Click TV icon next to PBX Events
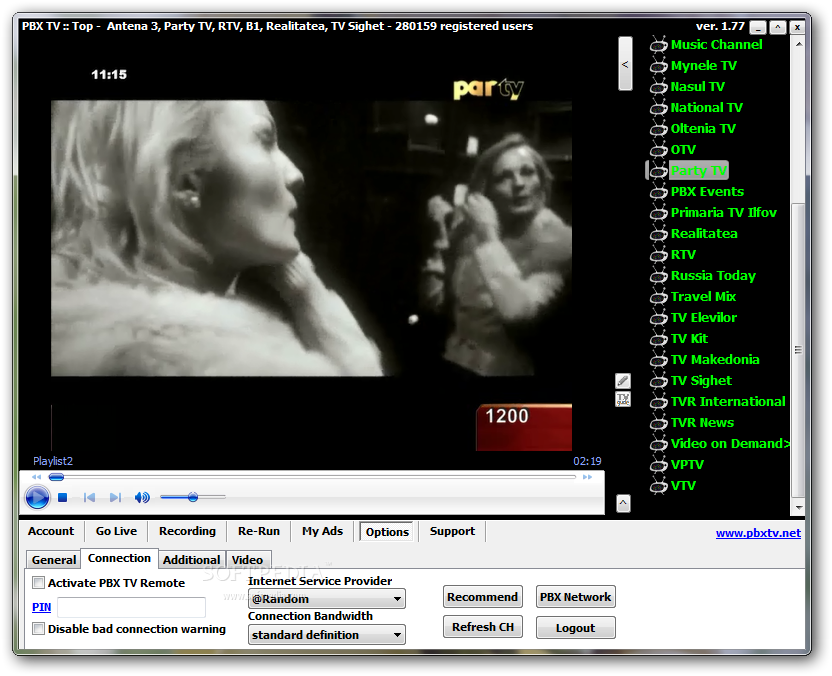Image resolution: width=832 pixels, height=676 pixels. click(658, 192)
